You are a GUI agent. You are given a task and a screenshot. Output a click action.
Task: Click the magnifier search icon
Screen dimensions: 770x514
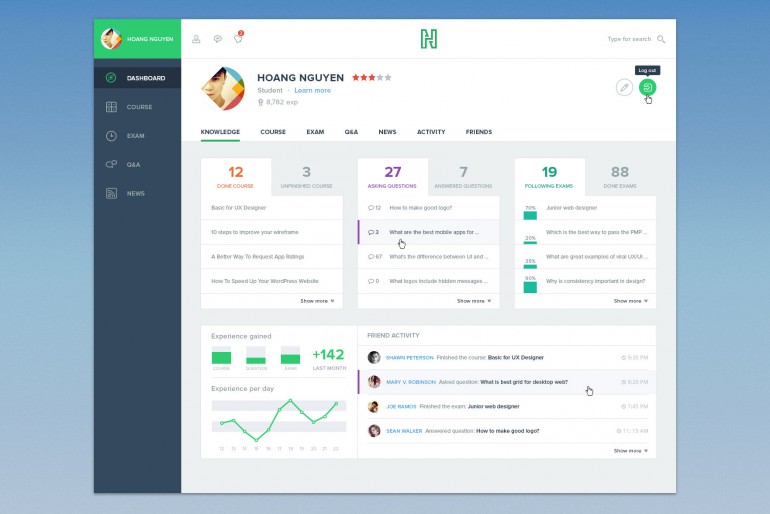(x=661, y=39)
